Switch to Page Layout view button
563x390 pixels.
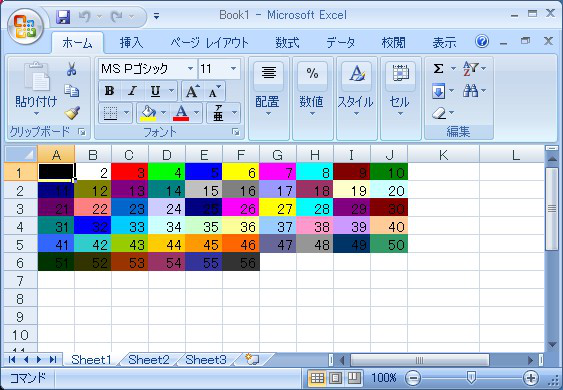[336, 377]
